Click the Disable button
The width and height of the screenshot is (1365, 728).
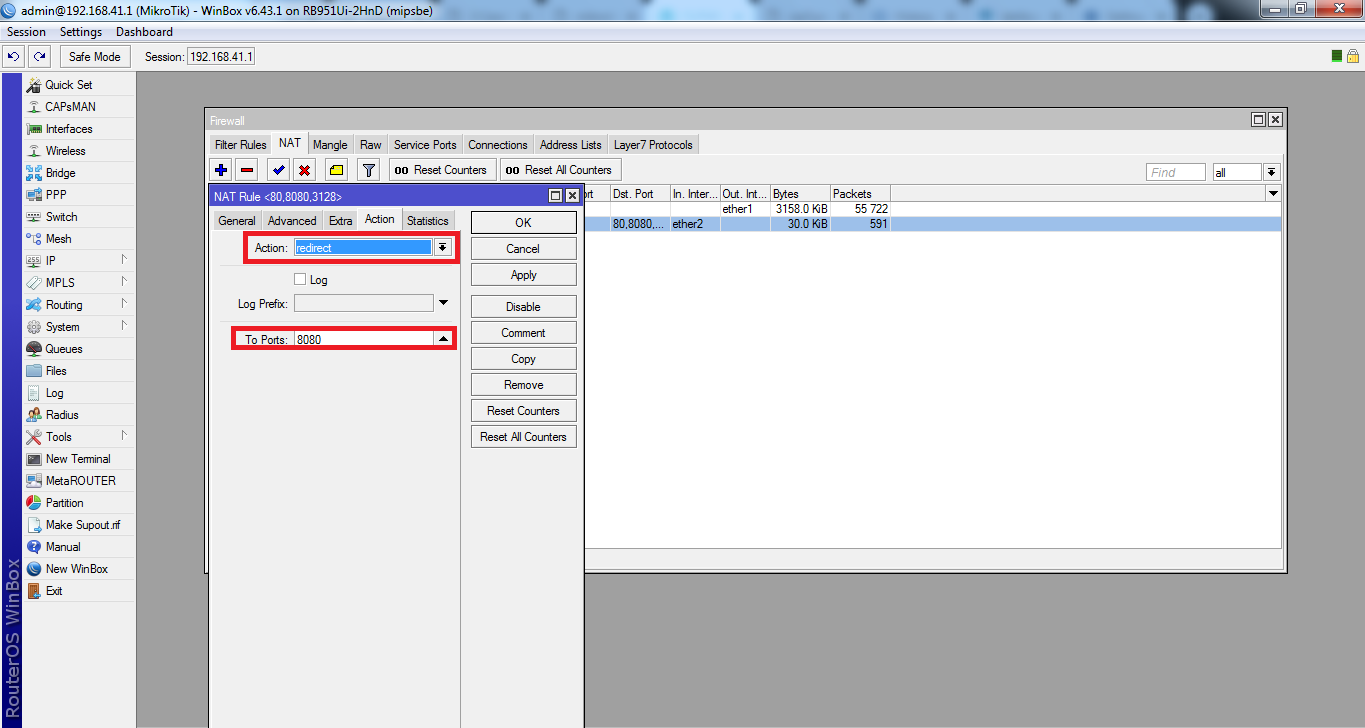click(524, 307)
